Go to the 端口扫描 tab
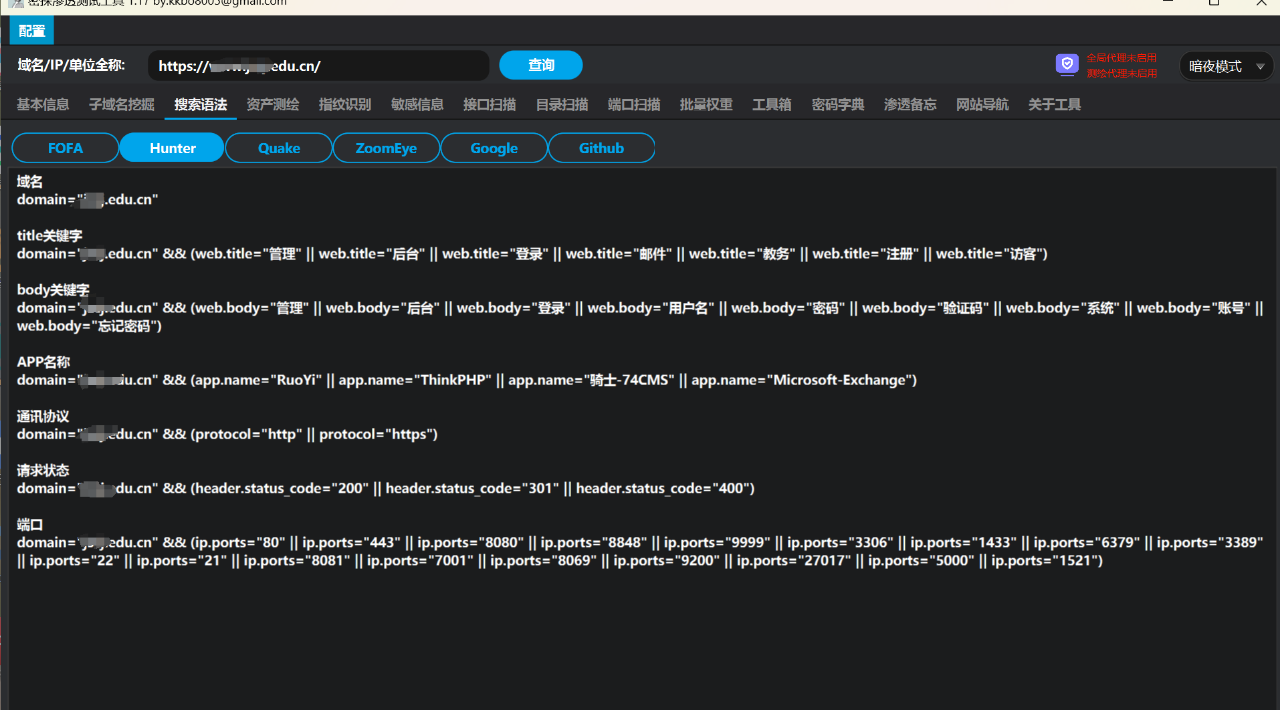The width and height of the screenshot is (1280, 710). pos(634,105)
